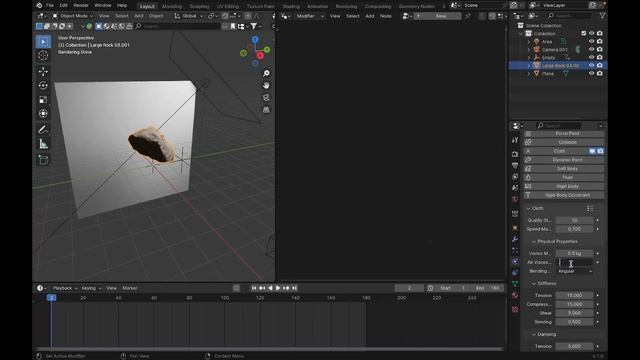Pick the Measure tool
640x360 pixels.
[x=43, y=144]
